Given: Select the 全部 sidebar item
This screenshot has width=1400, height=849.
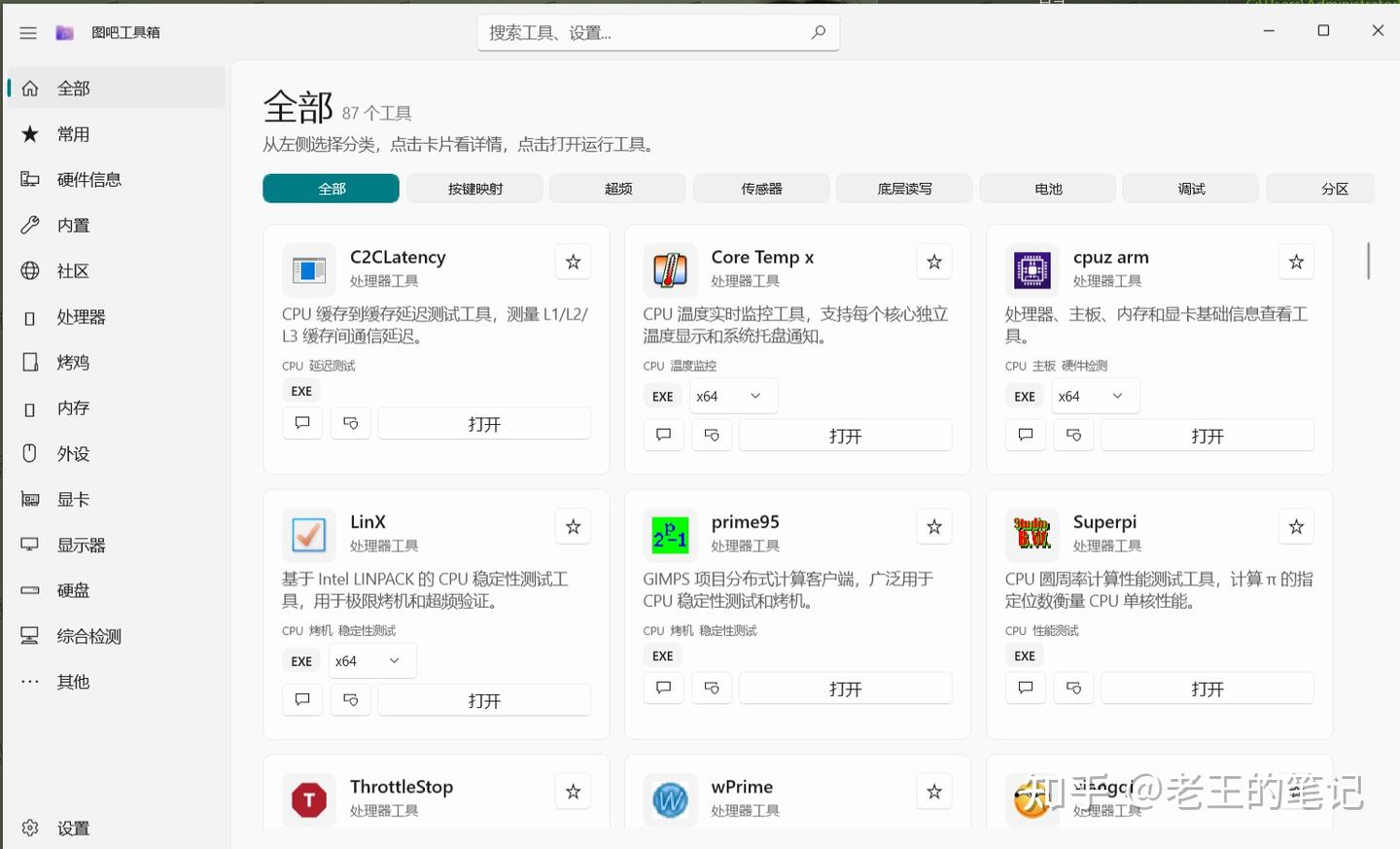Looking at the screenshot, I should click(x=116, y=88).
